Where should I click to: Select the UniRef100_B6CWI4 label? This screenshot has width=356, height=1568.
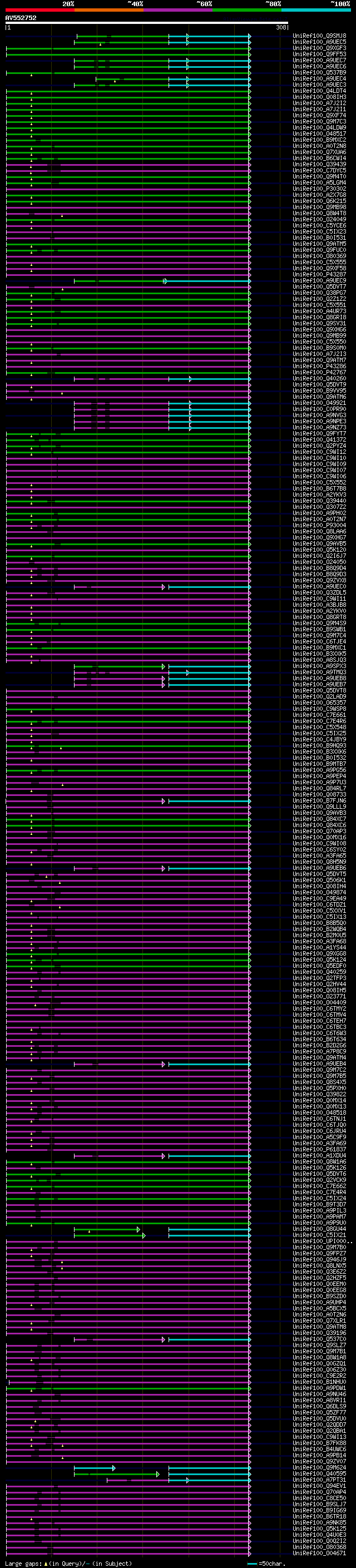319,159
